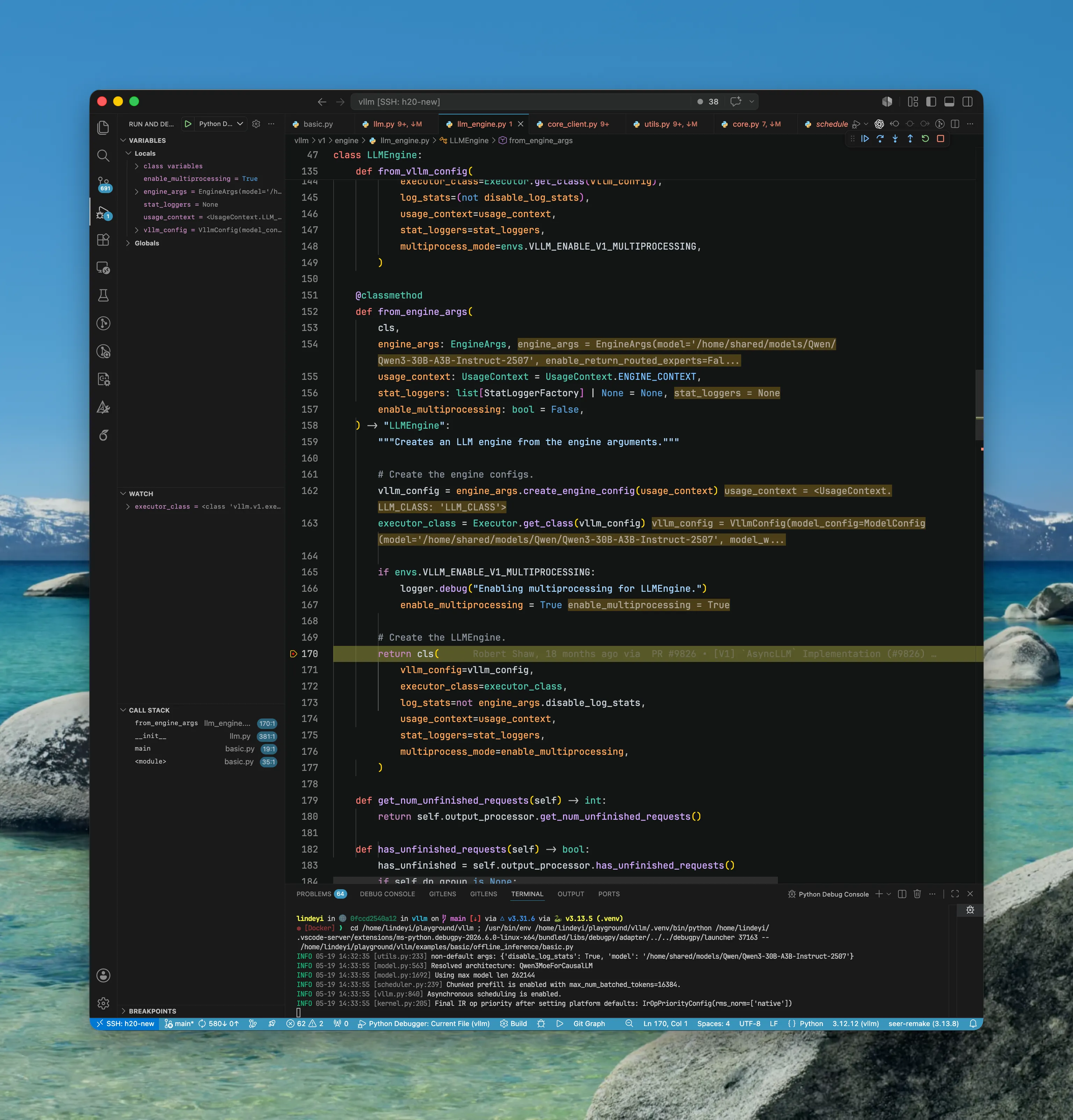
Task: Click notifications bell in status bar
Action: (x=973, y=1023)
